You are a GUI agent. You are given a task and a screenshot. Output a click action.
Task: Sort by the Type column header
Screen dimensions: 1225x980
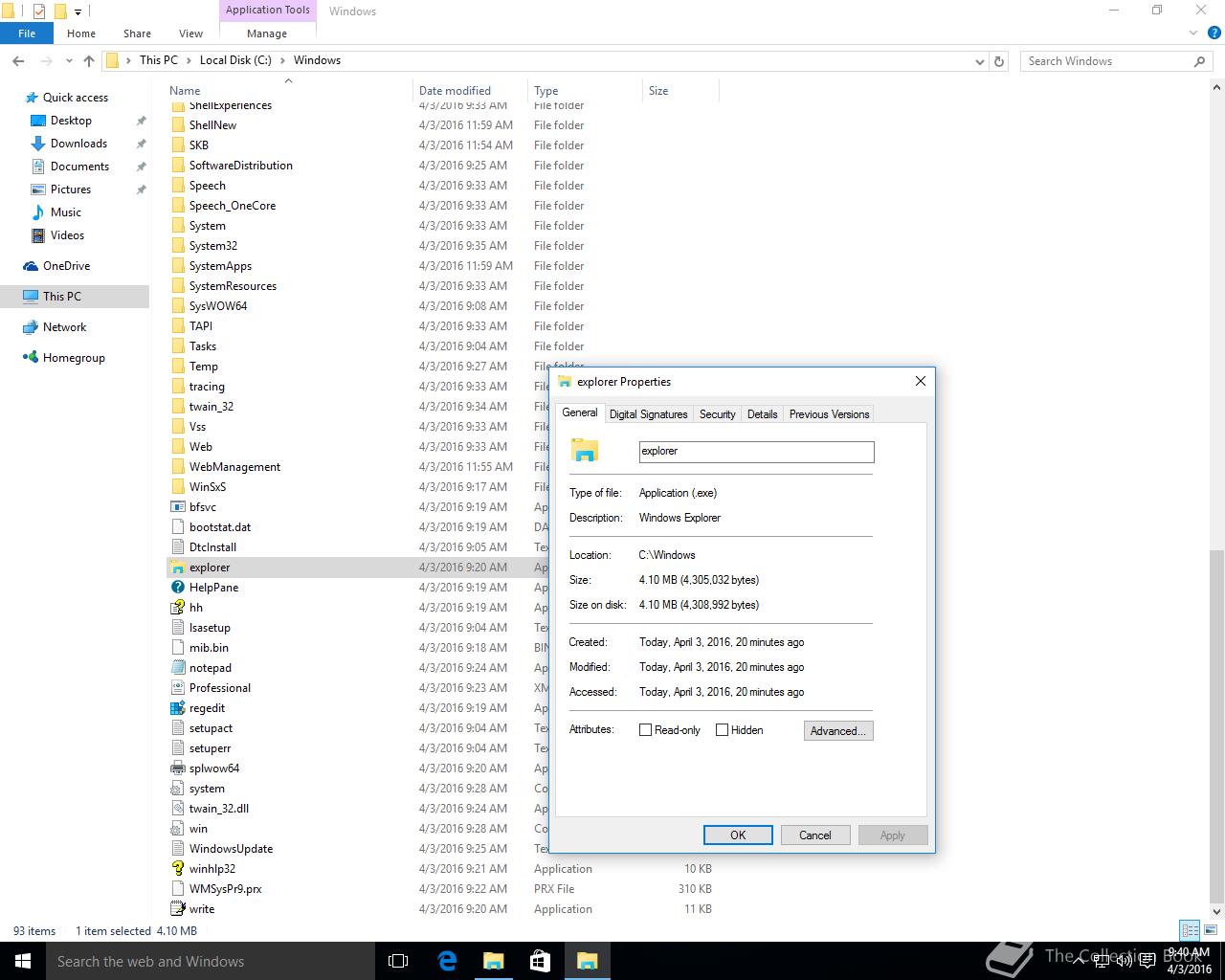point(585,91)
